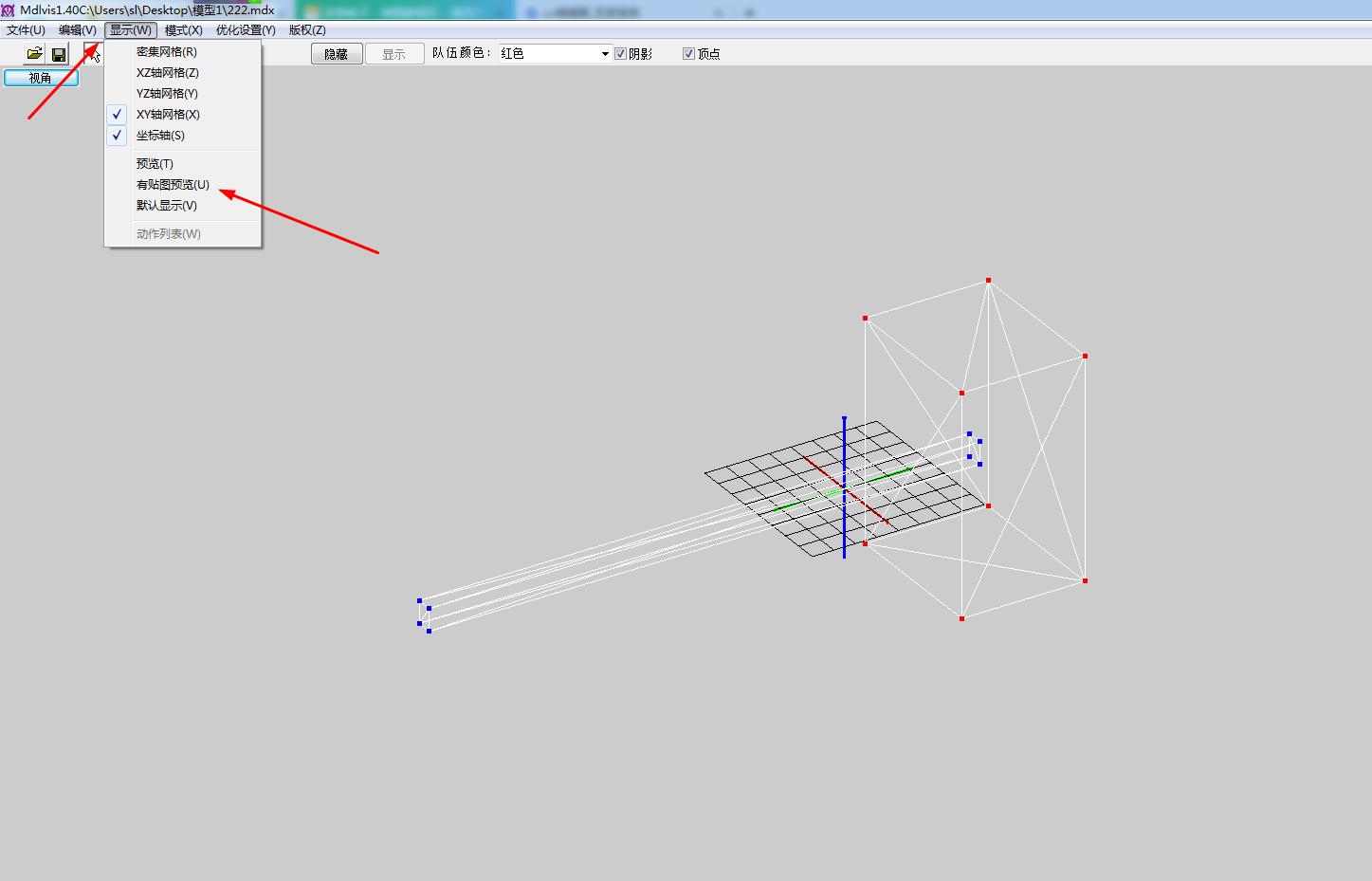Viewport: 1372px width, 881px height.
Task: Collapse the open 显示(W) menu
Action: [130, 30]
